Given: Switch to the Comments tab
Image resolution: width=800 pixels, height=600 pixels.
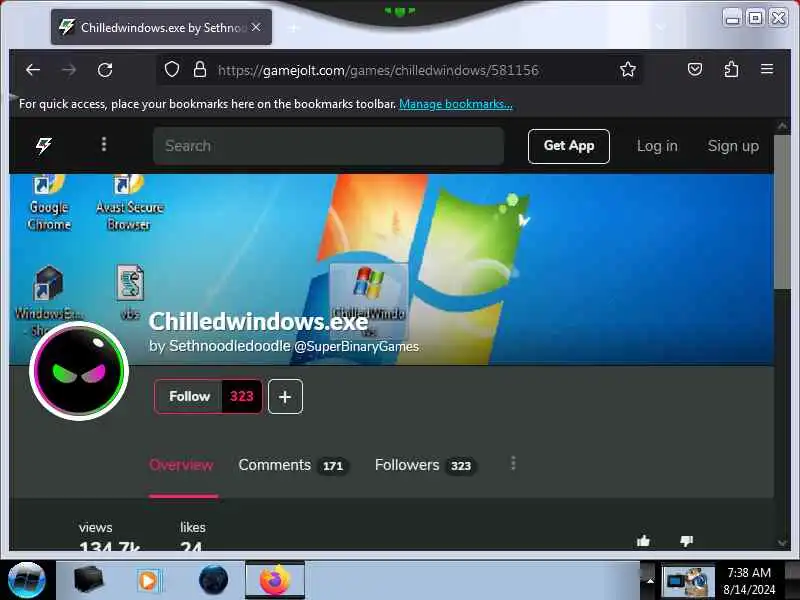Looking at the screenshot, I should point(293,465).
